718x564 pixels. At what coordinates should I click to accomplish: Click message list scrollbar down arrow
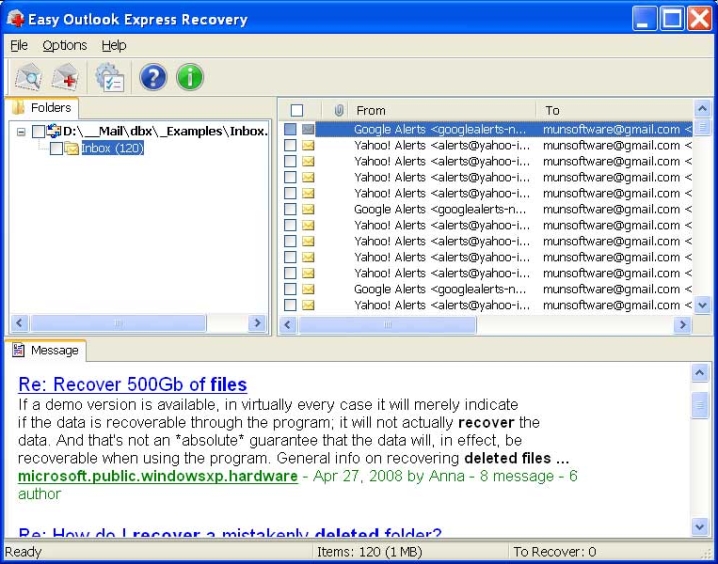pyautogui.click(x=702, y=305)
